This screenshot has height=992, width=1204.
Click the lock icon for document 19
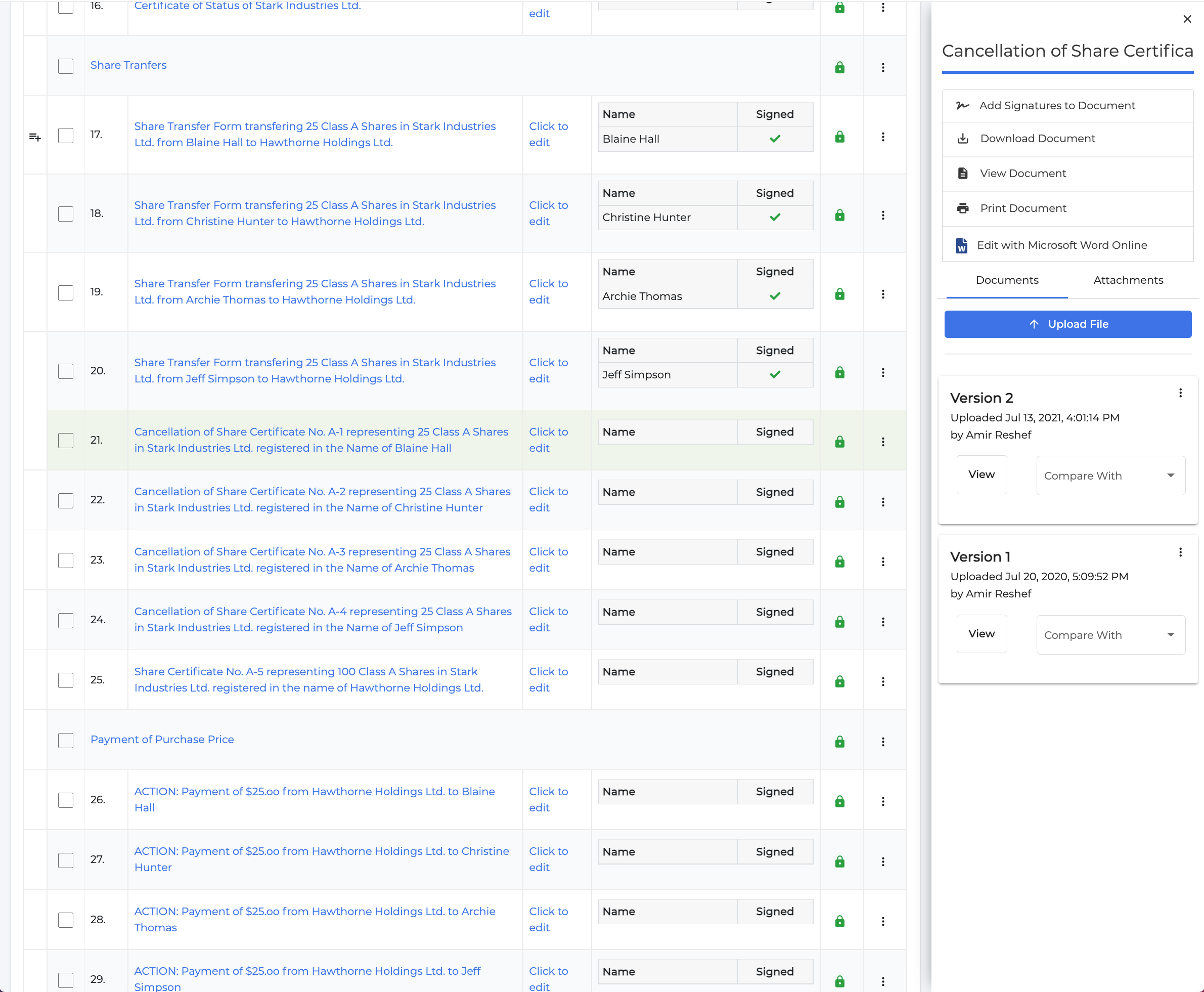pyautogui.click(x=839, y=294)
